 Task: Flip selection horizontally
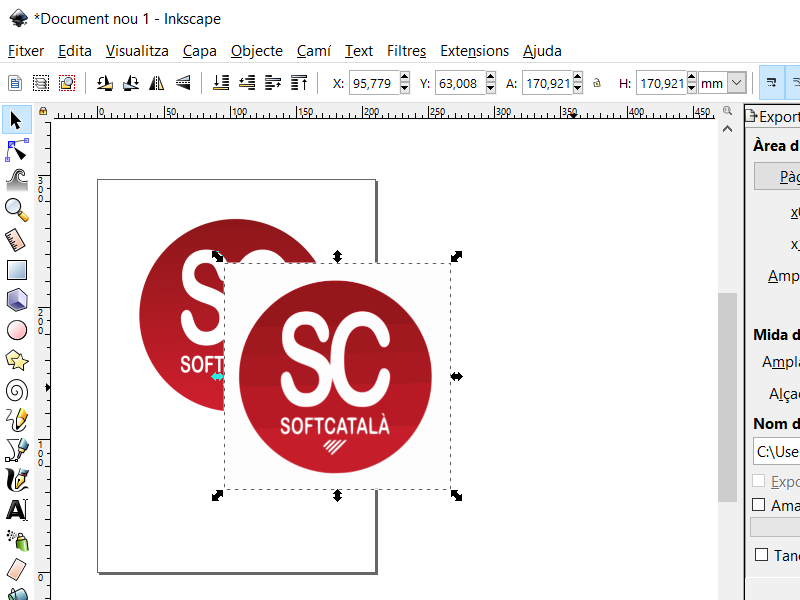pyautogui.click(x=157, y=83)
